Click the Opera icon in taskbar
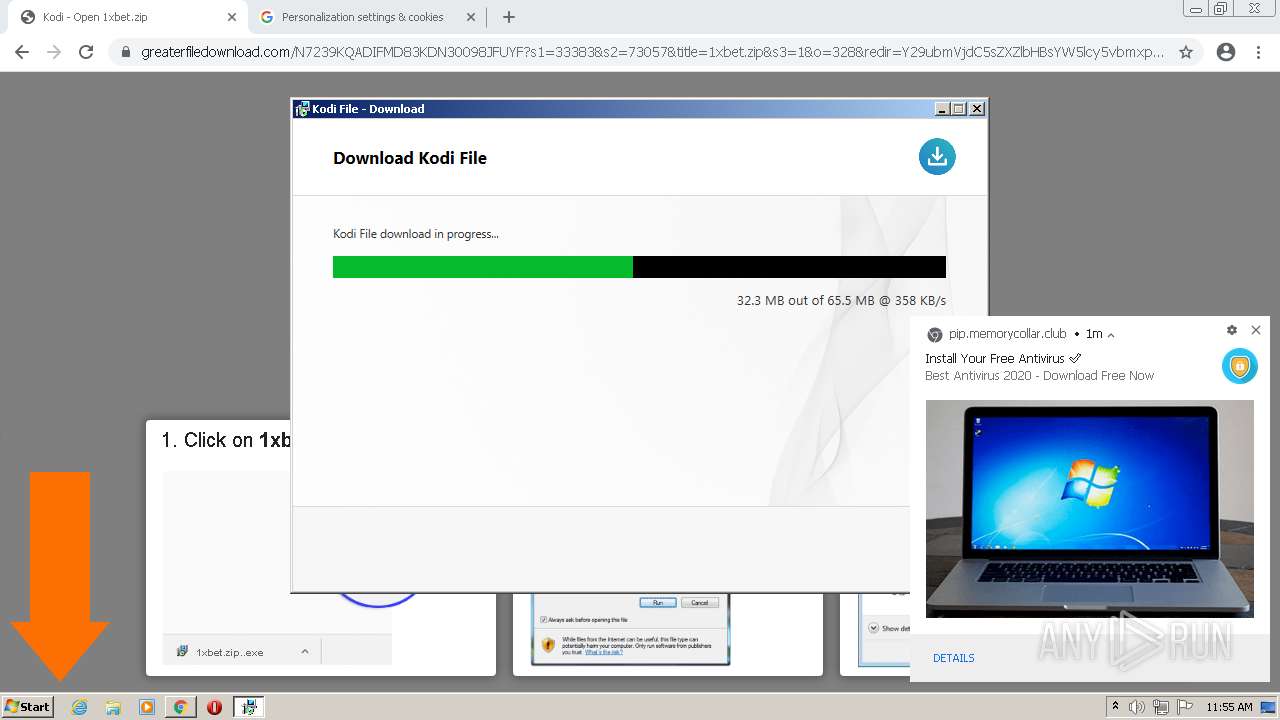The image size is (1280, 720). tap(214, 707)
